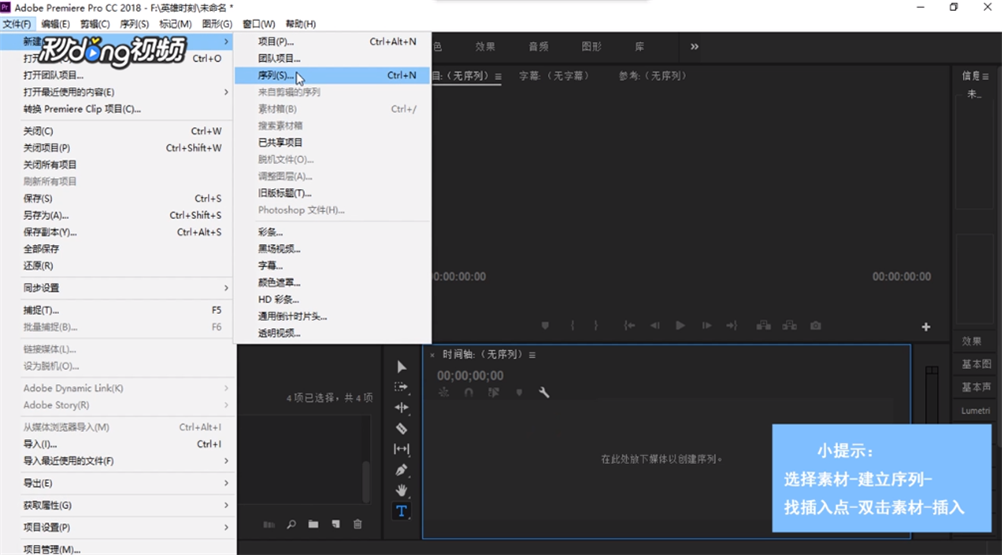1002x555 pixels.
Task: Select the Hand tool
Action: pos(401,490)
